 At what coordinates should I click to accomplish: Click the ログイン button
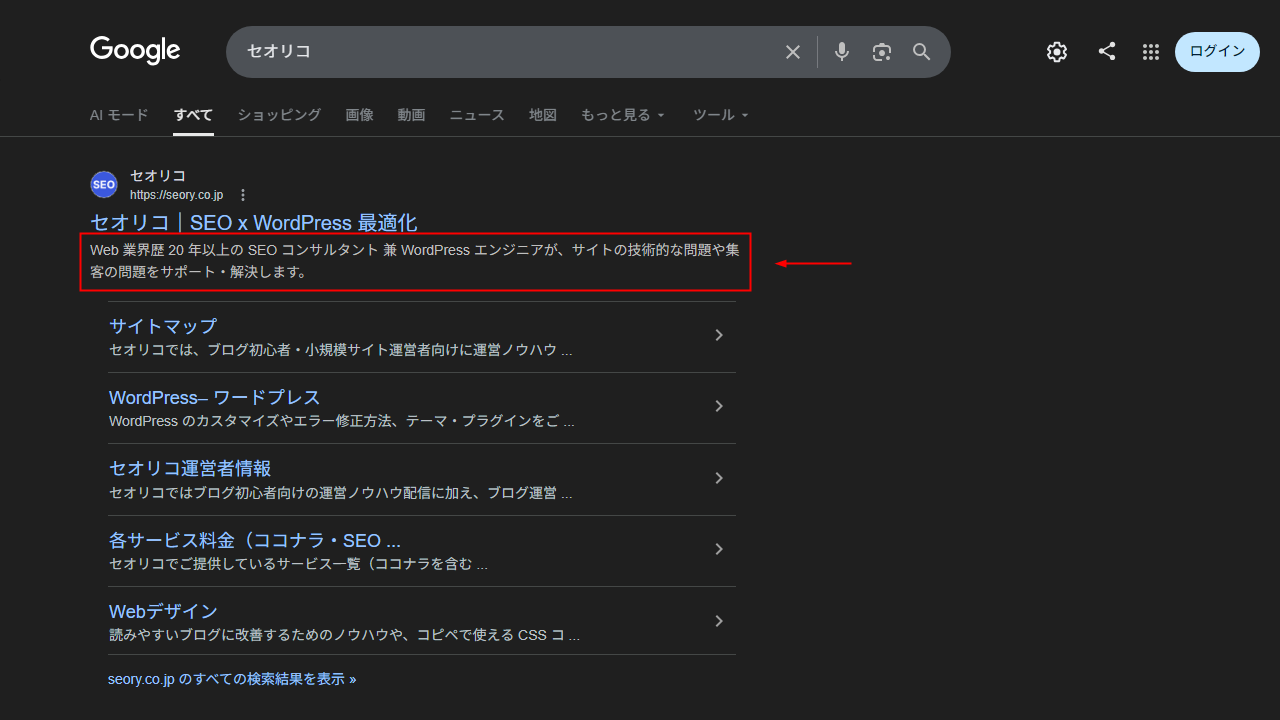pos(1217,52)
